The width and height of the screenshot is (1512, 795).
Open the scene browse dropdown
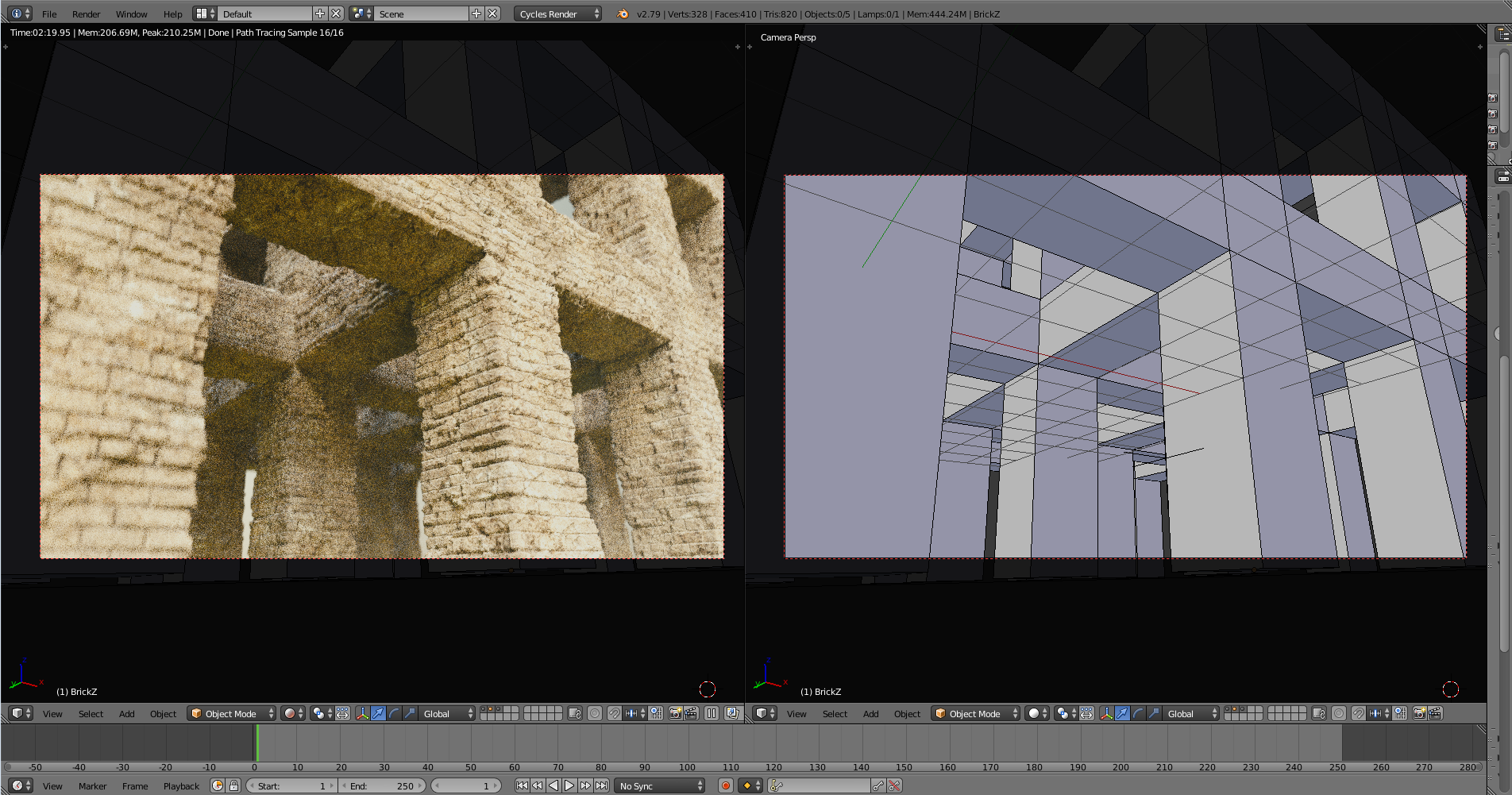point(361,14)
